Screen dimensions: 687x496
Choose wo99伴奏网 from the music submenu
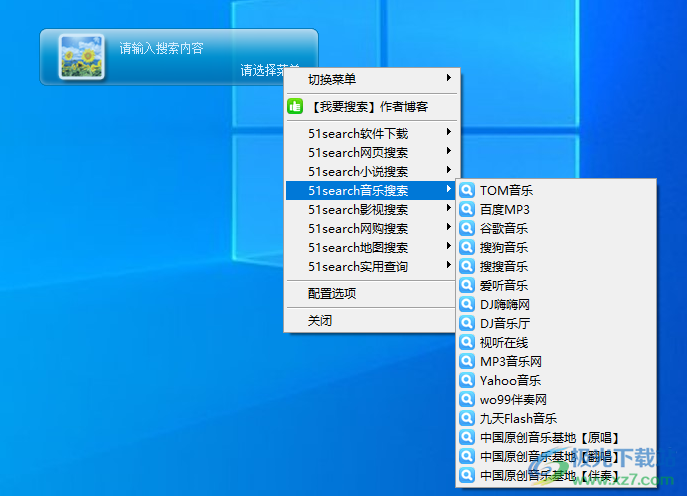point(556,399)
